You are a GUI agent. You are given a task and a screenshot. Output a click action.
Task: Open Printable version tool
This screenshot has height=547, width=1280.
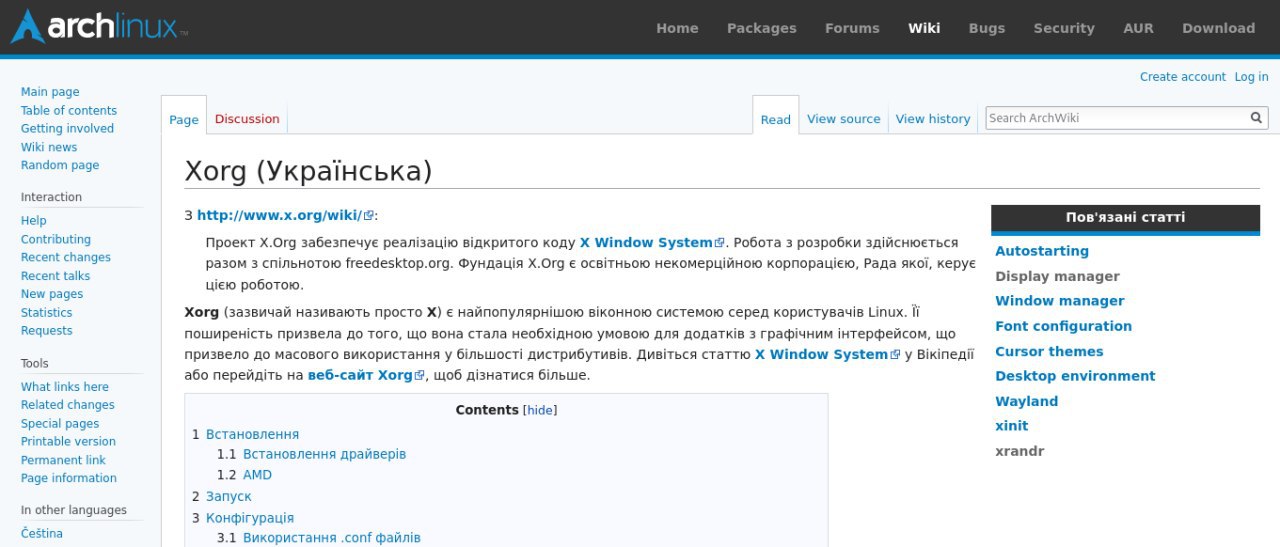pyautogui.click(x=68, y=442)
